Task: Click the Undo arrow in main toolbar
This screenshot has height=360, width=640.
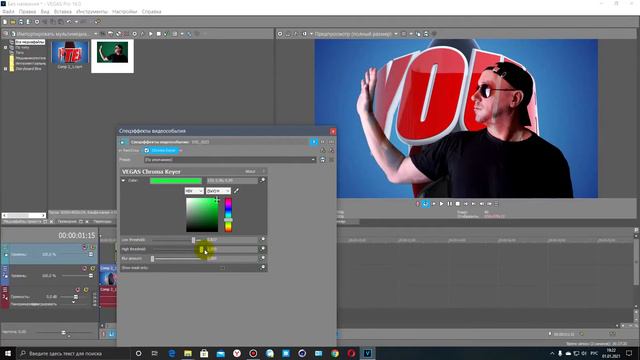Action: [x=69, y=22]
